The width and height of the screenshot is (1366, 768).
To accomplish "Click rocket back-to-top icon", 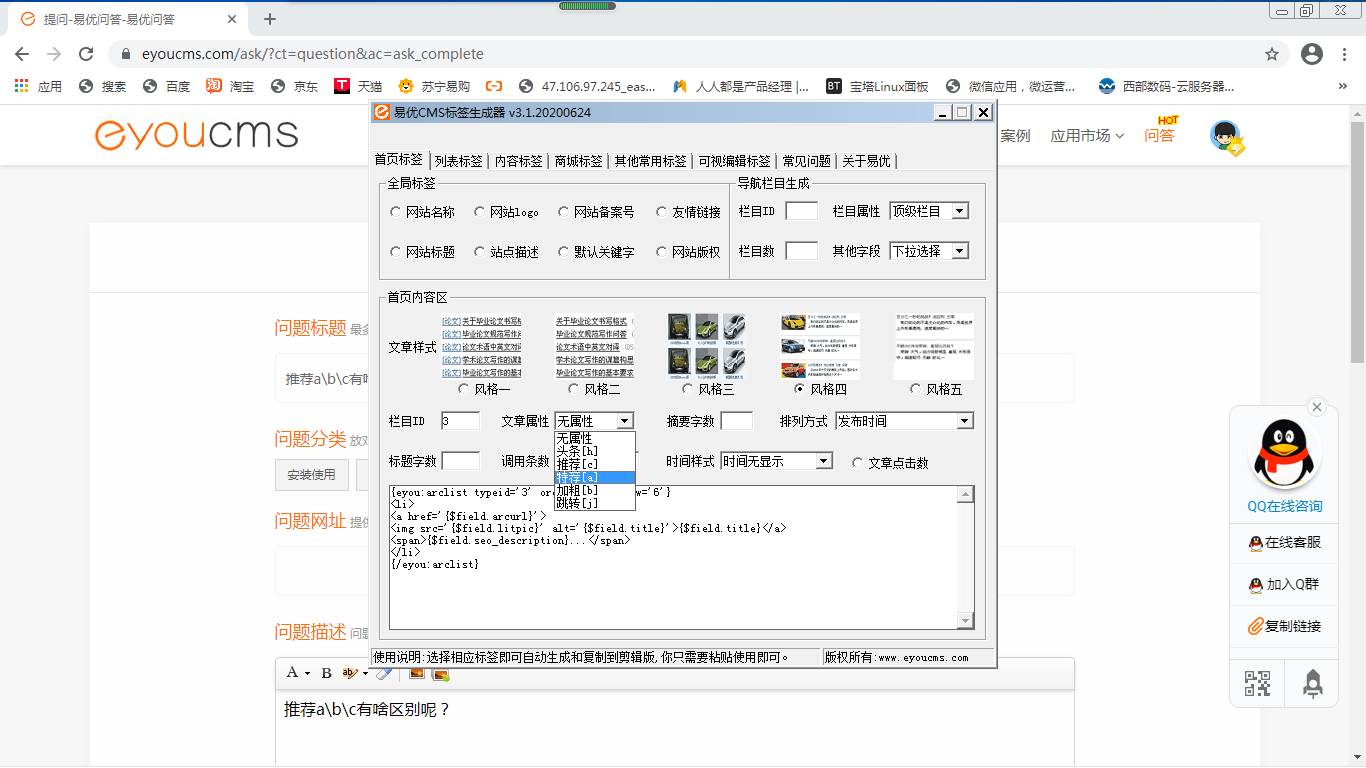I will click(1313, 683).
